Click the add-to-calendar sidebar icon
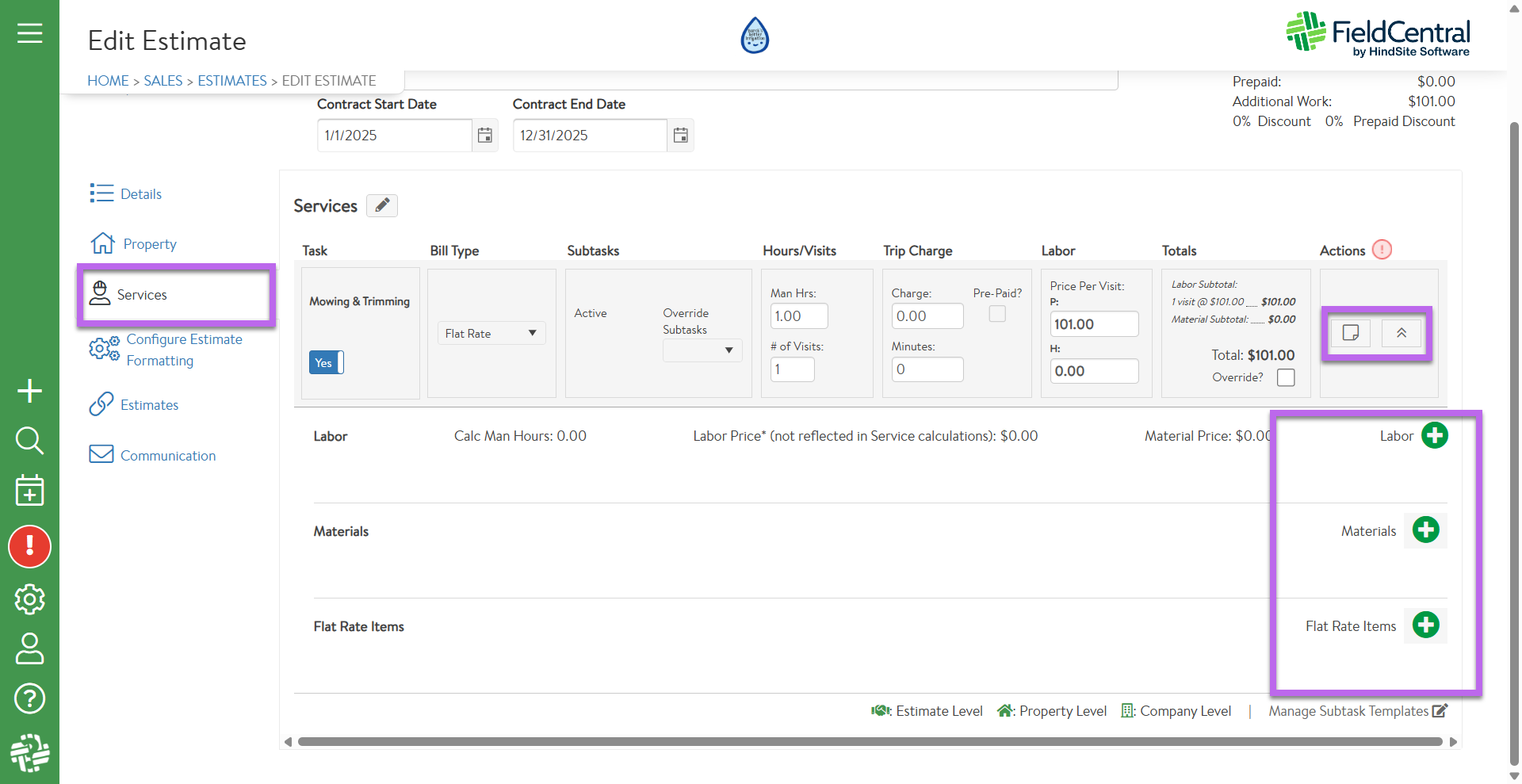 click(x=29, y=491)
